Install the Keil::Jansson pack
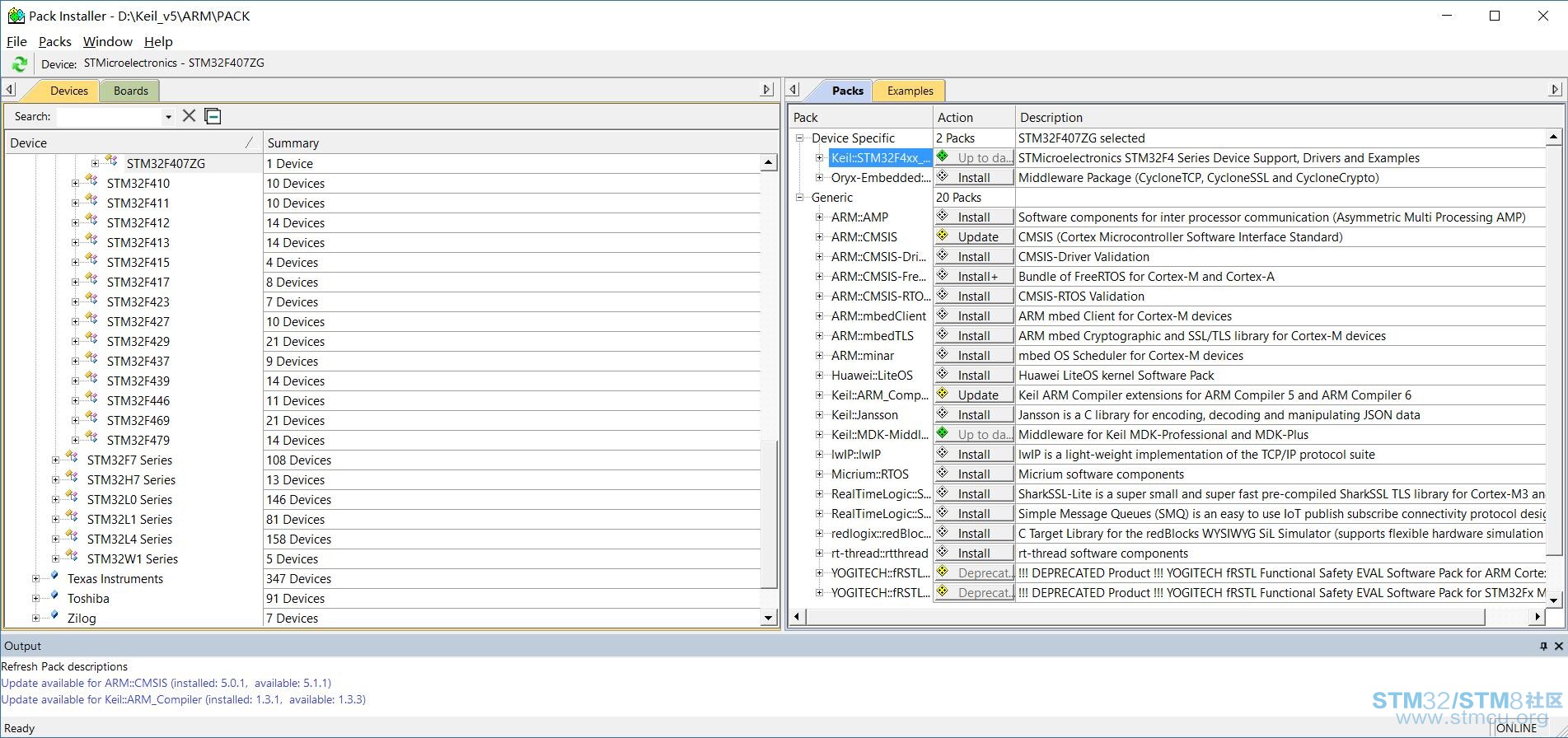This screenshot has width=1568, height=738. [974, 414]
